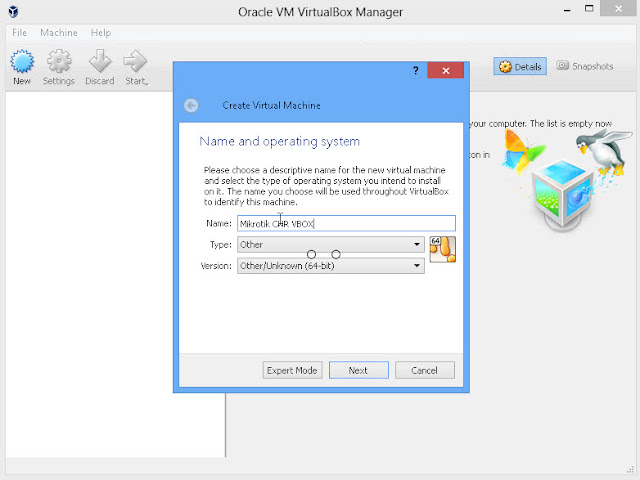Click the 'Name and operating system' heading

[x=280, y=142]
